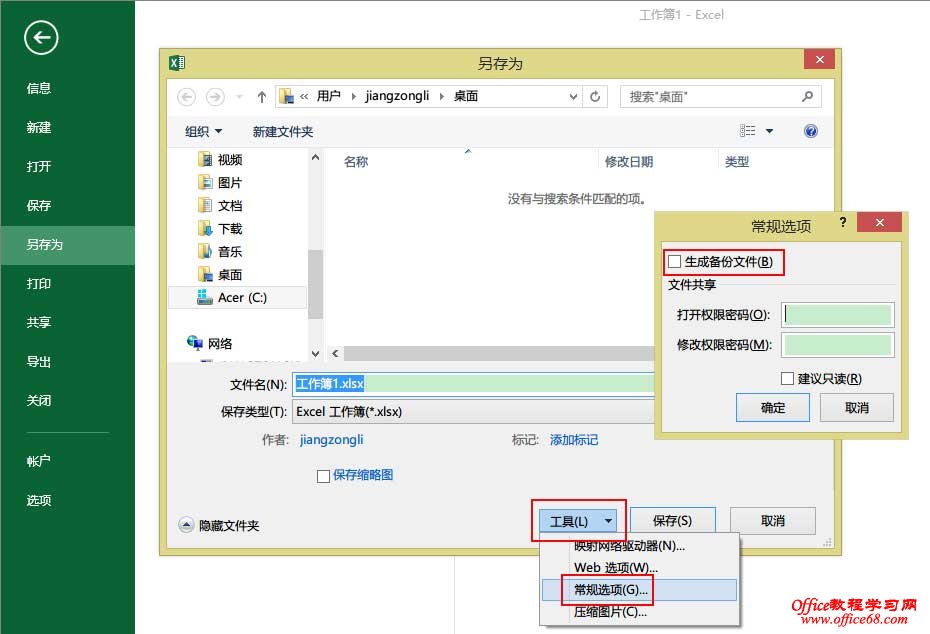The width and height of the screenshot is (930, 634).
Task: Open 帐户 in Backstage sidebar
Action: pos(39,461)
